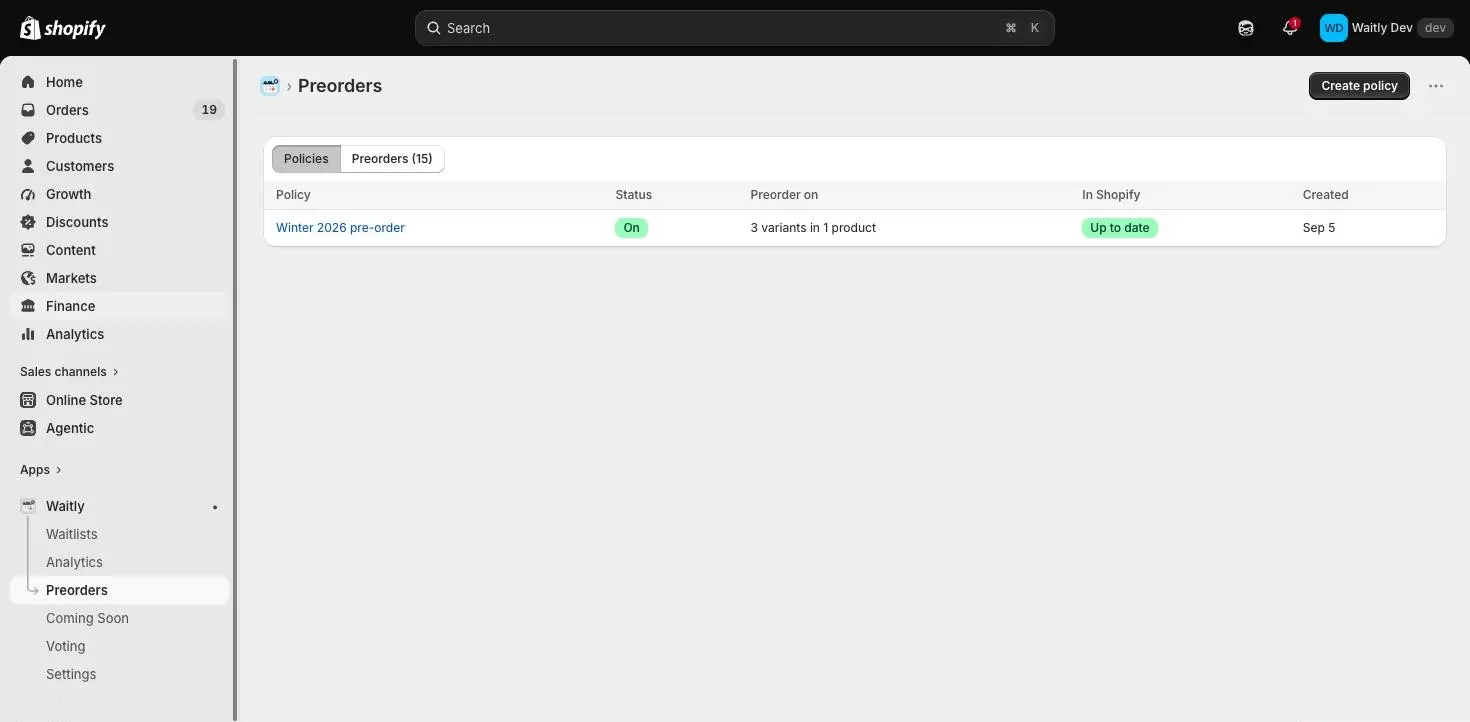Click the Online Store storefront icon
Image resolution: width=1470 pixels, height=722 pixels.
(x=28, y=400)
